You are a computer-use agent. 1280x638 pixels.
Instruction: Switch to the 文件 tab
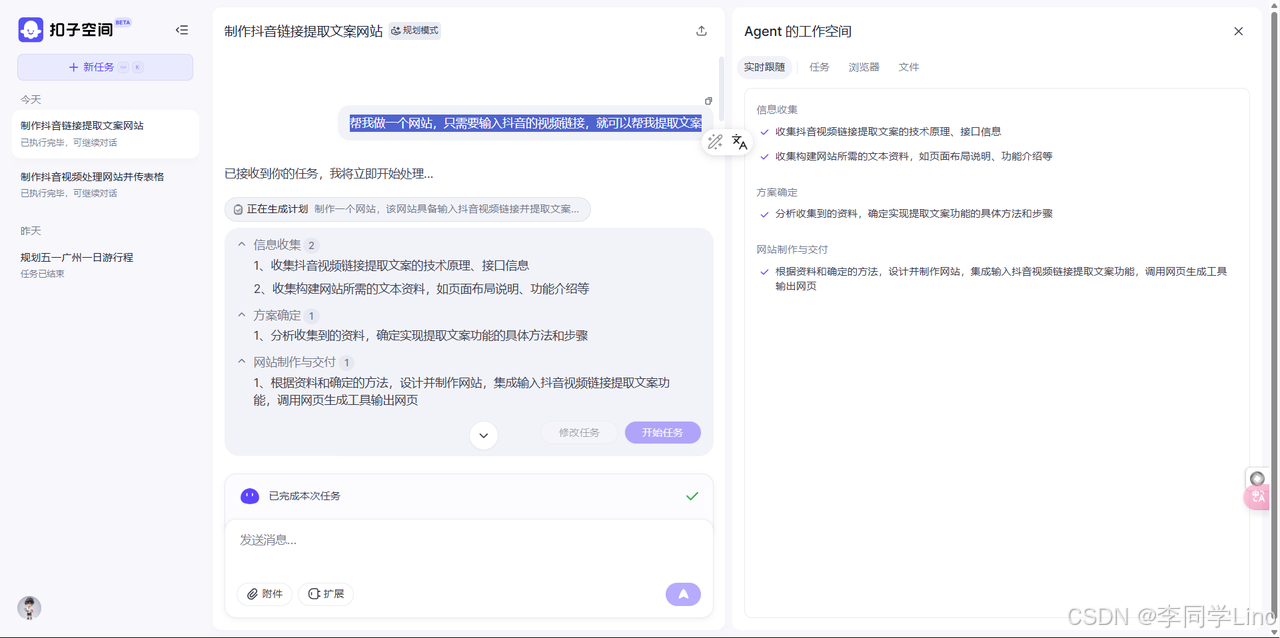[x=908, y=67]
